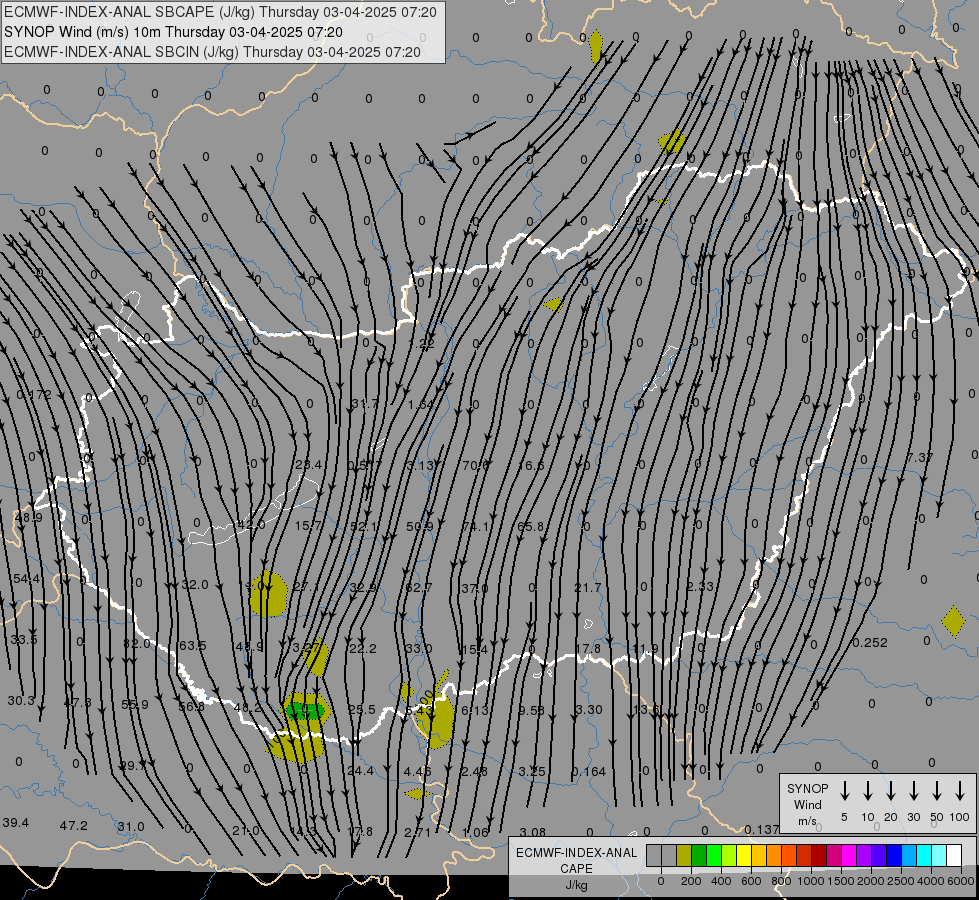Click the map value '74.1'
979x900 pixels.
pyautogui.click(x=476, y=527)
